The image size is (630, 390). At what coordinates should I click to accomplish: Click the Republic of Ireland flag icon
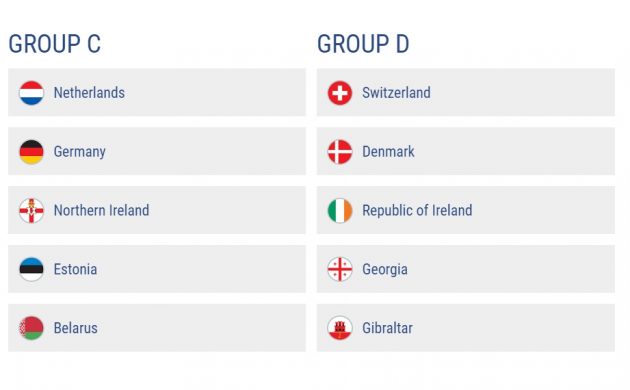click(340, 210)
